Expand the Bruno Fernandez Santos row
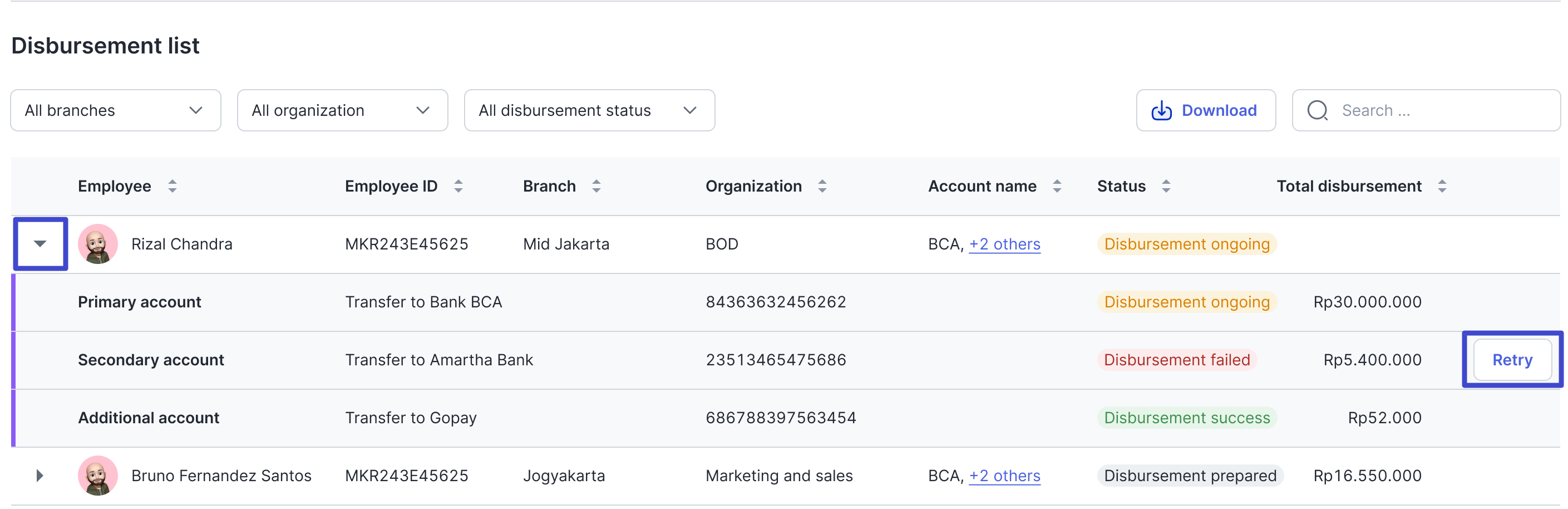This screenshot has height=509, width=1568. [40, 476]
